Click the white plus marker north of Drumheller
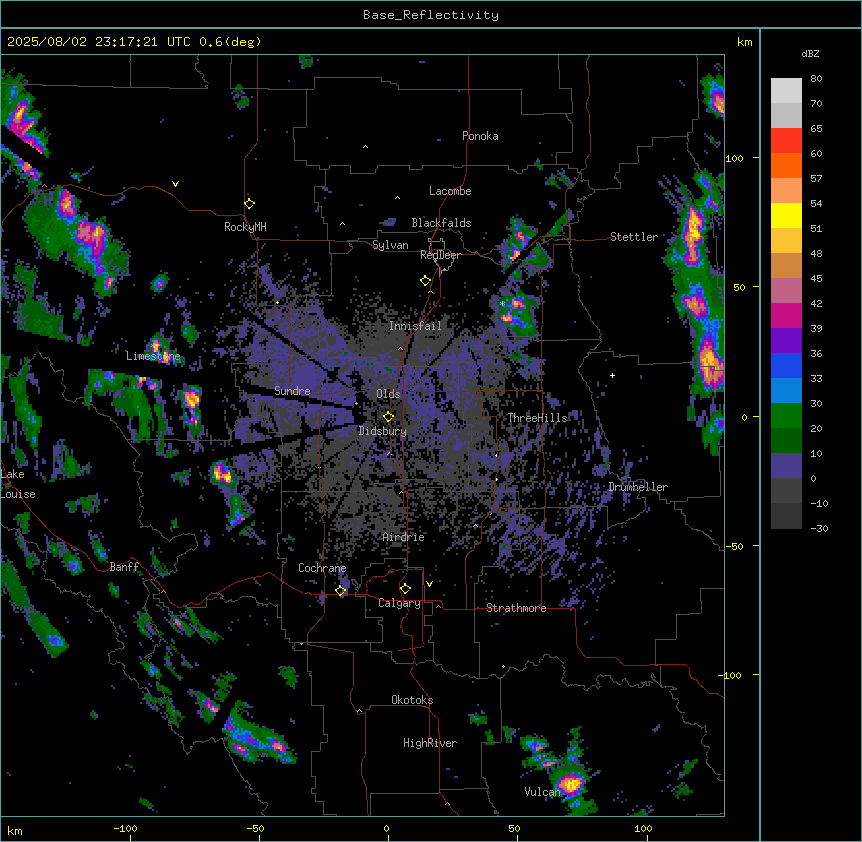 point(612,375)
